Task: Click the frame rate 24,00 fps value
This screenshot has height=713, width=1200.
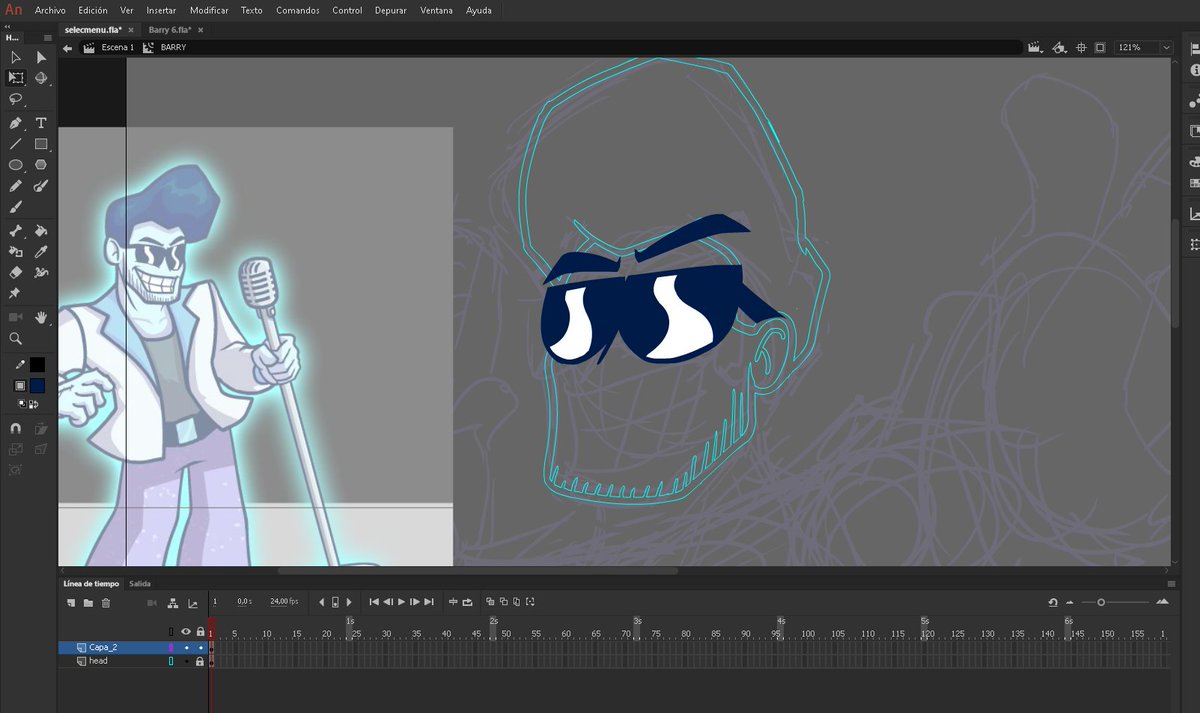Action: pos(285,602)
